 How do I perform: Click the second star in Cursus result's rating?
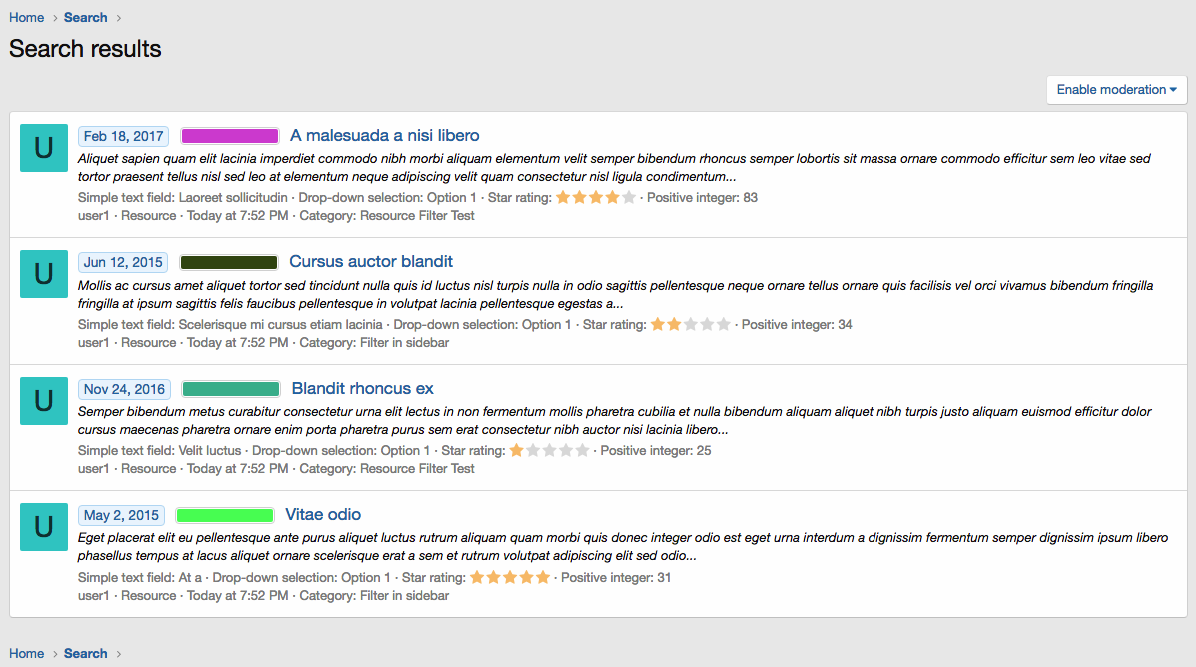tap(674, 324)
